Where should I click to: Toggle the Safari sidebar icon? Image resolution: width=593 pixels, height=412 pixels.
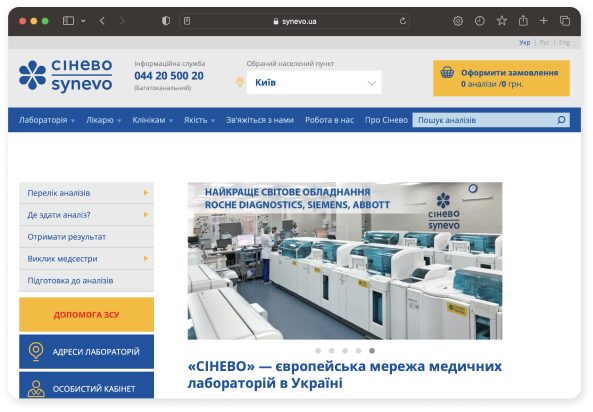(x=68, y=21)
